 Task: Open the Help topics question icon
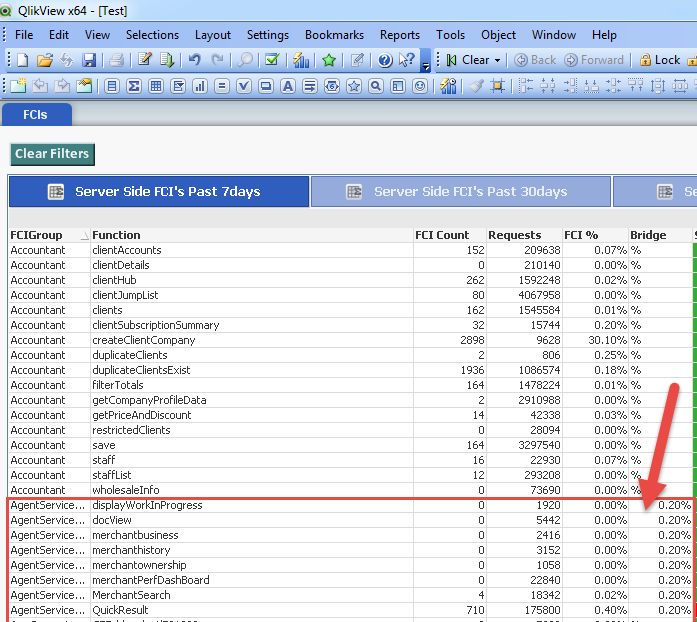pos(384,60)
